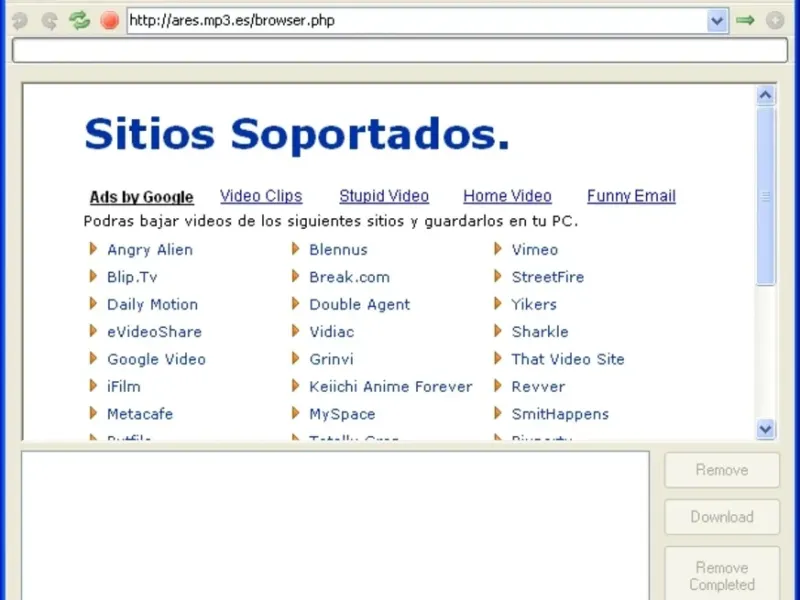Screen dimensions: 800x600
Task: Open the Revver site link
Action: 538,387
